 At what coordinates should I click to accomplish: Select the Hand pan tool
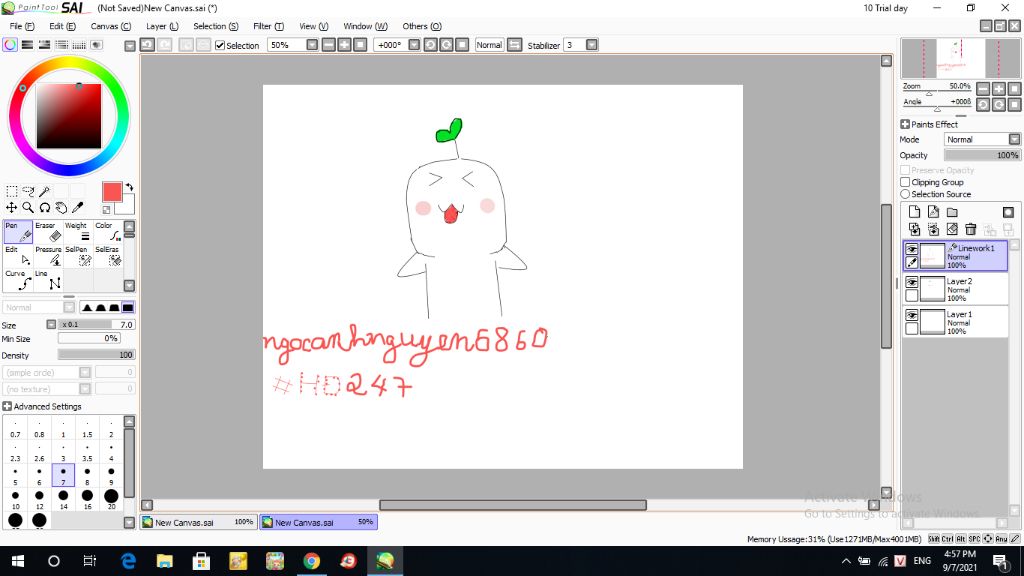point(61,208)
